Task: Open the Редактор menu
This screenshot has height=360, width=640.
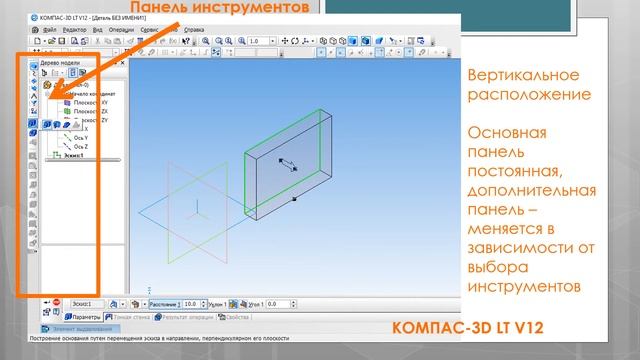Action: pos(74,30)
